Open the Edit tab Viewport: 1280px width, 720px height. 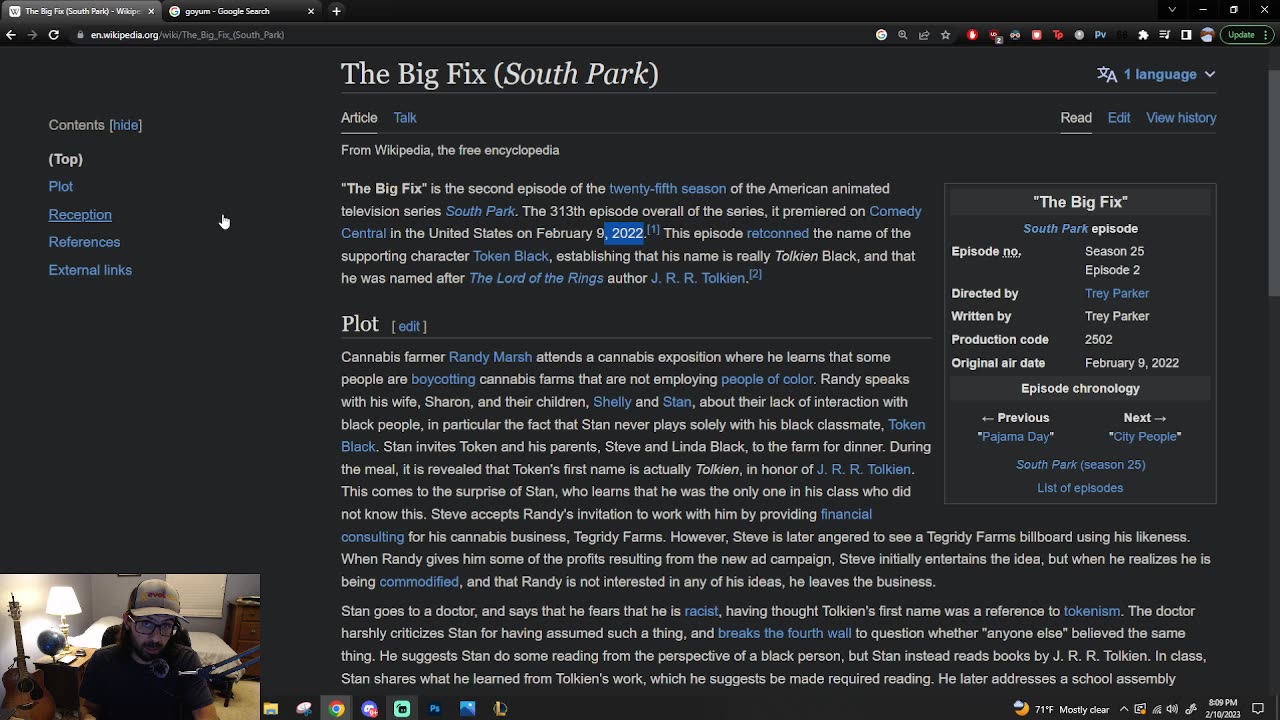(1119, 118)
